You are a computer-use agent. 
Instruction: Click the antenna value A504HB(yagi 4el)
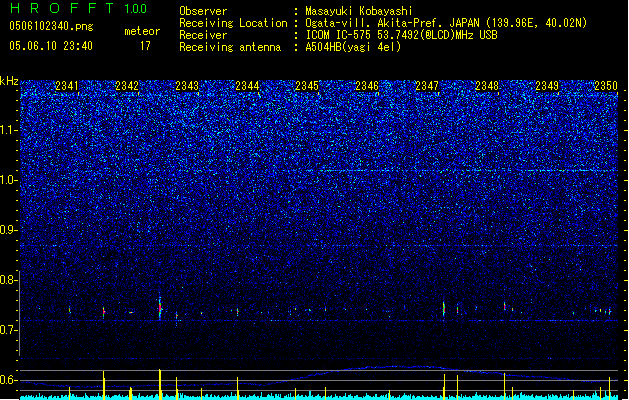point(353,47)
